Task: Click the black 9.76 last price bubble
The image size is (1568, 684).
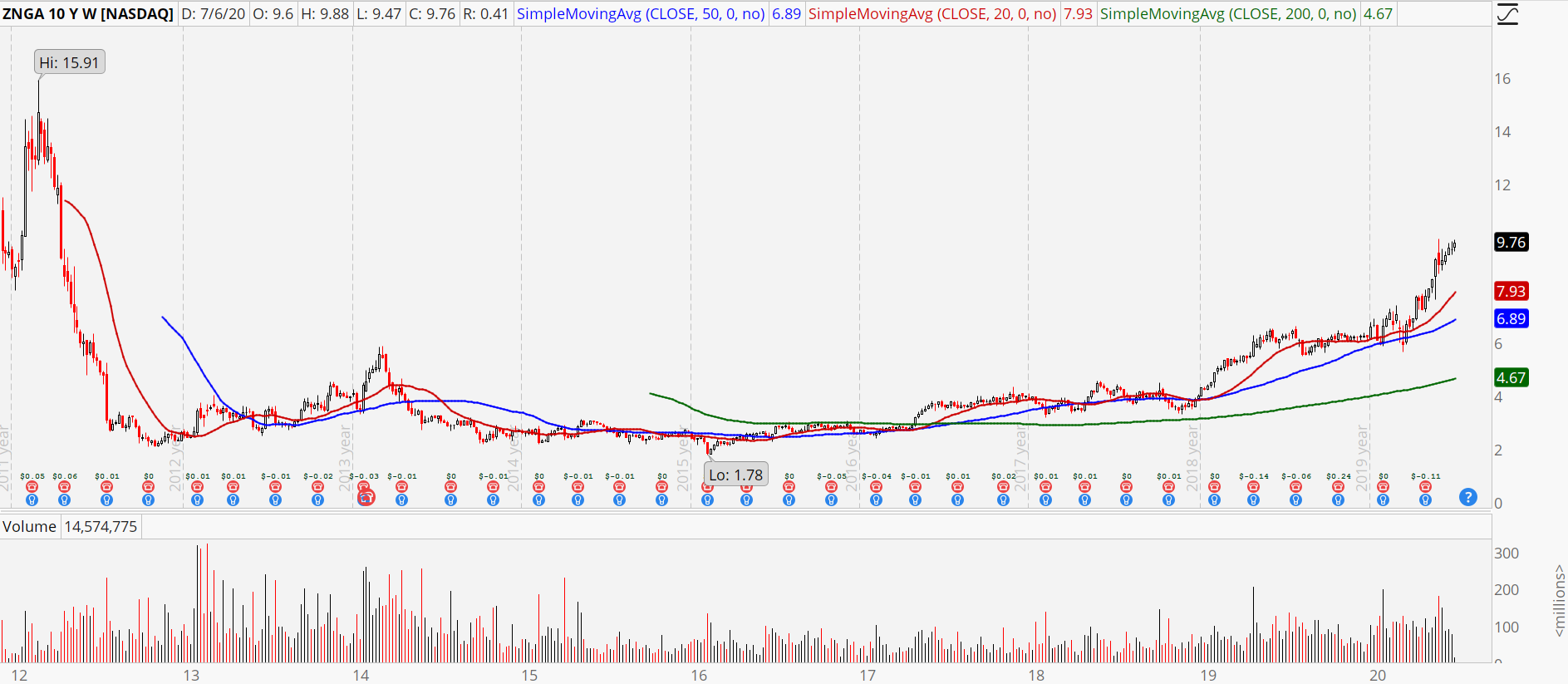Action: tap(1511, 242)
